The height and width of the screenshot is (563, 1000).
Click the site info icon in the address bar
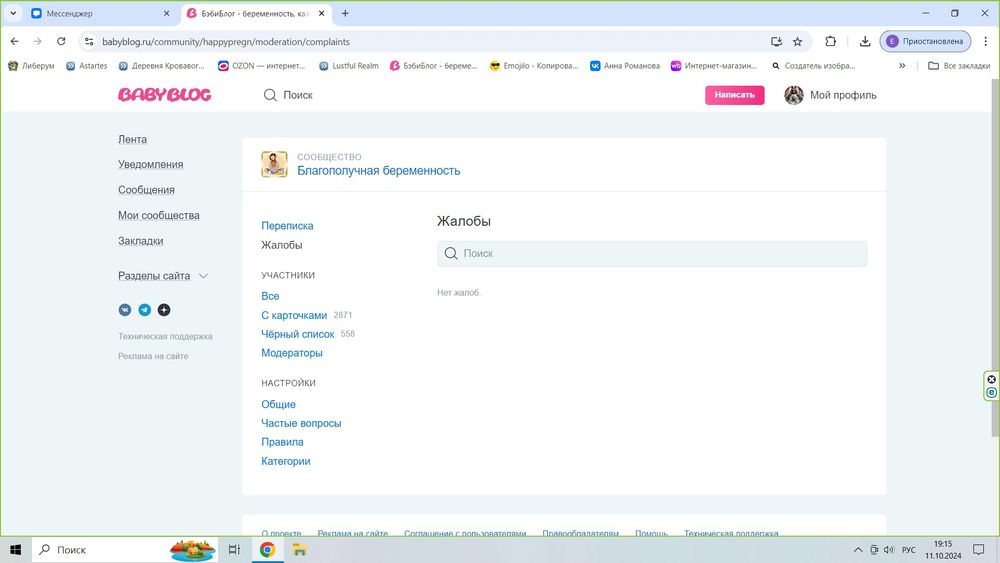(x=89, y=41)
